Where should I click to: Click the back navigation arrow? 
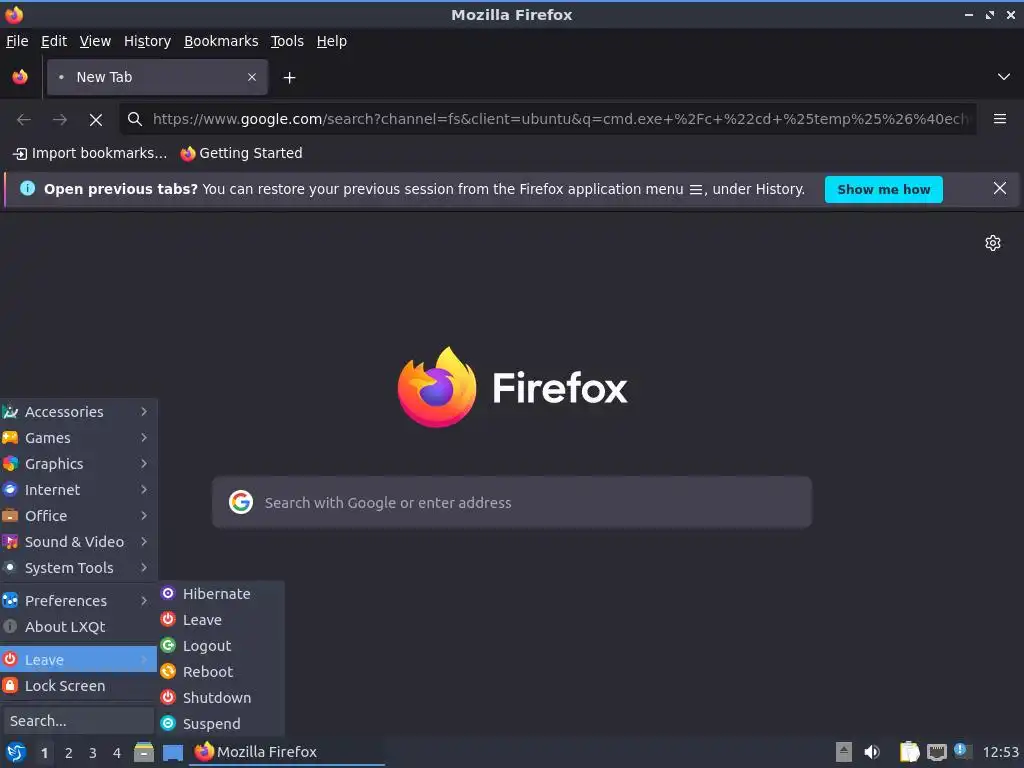(x=24, y=120)
